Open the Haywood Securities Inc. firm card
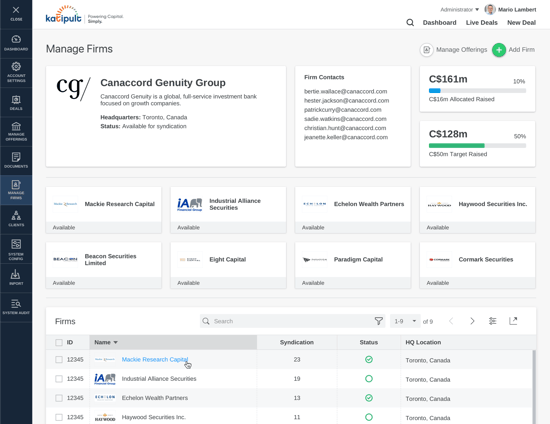Screen dimensions: 550x424 pos(477,210)
